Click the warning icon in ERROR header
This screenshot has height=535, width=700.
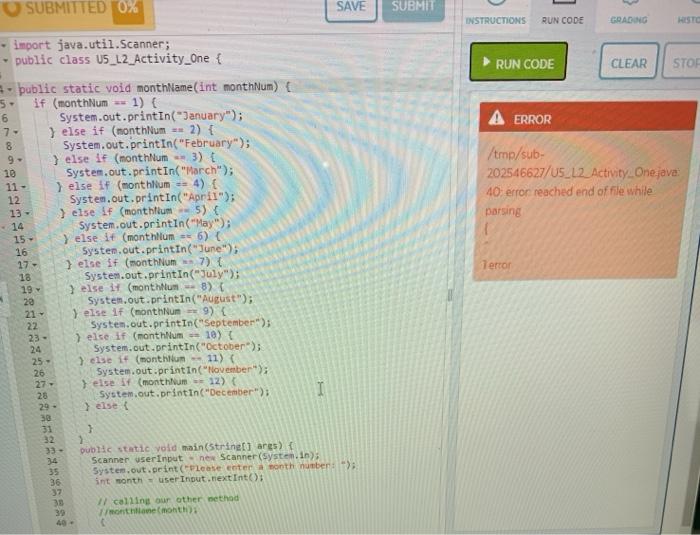(496, 118)
